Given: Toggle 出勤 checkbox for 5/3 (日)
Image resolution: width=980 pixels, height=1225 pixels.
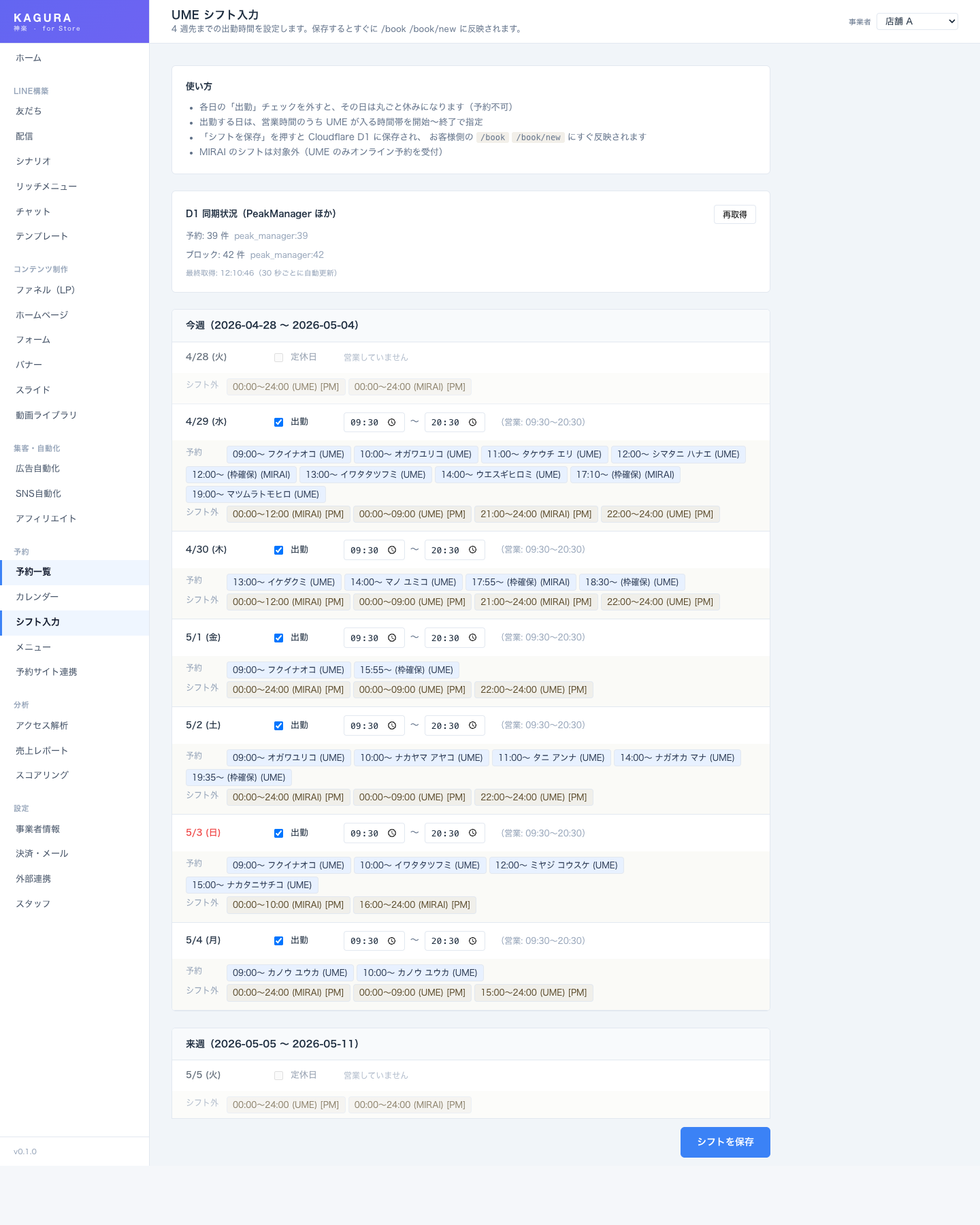Looking at the screenshot, I should pyautogui.click(x=278, y=833).
